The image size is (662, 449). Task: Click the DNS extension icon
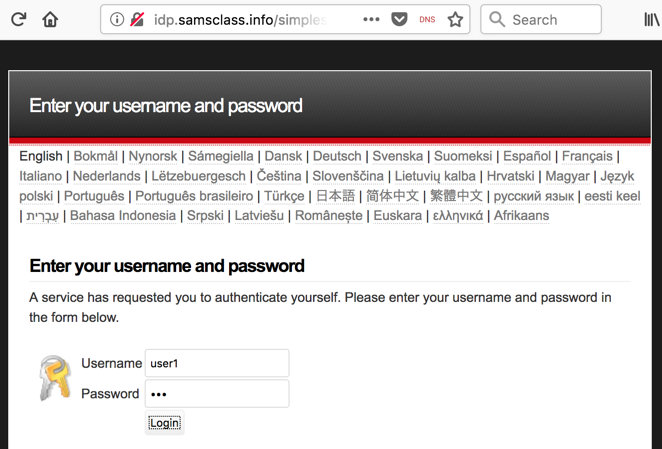click(x=427, y=19)
